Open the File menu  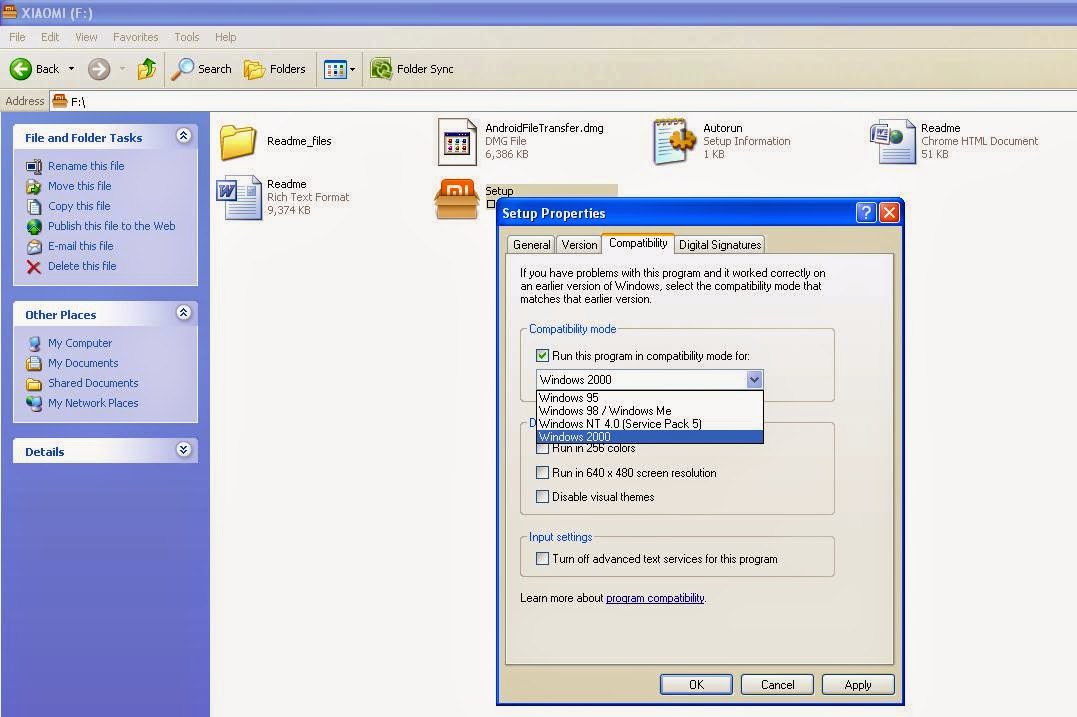pyautogui.click(x=17, y=37)
